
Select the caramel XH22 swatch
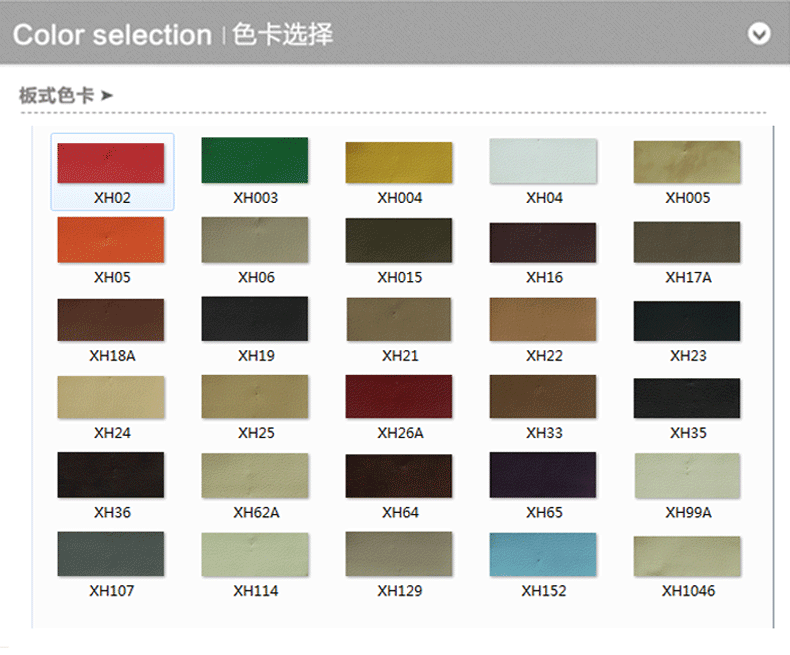tap(543, 319)
